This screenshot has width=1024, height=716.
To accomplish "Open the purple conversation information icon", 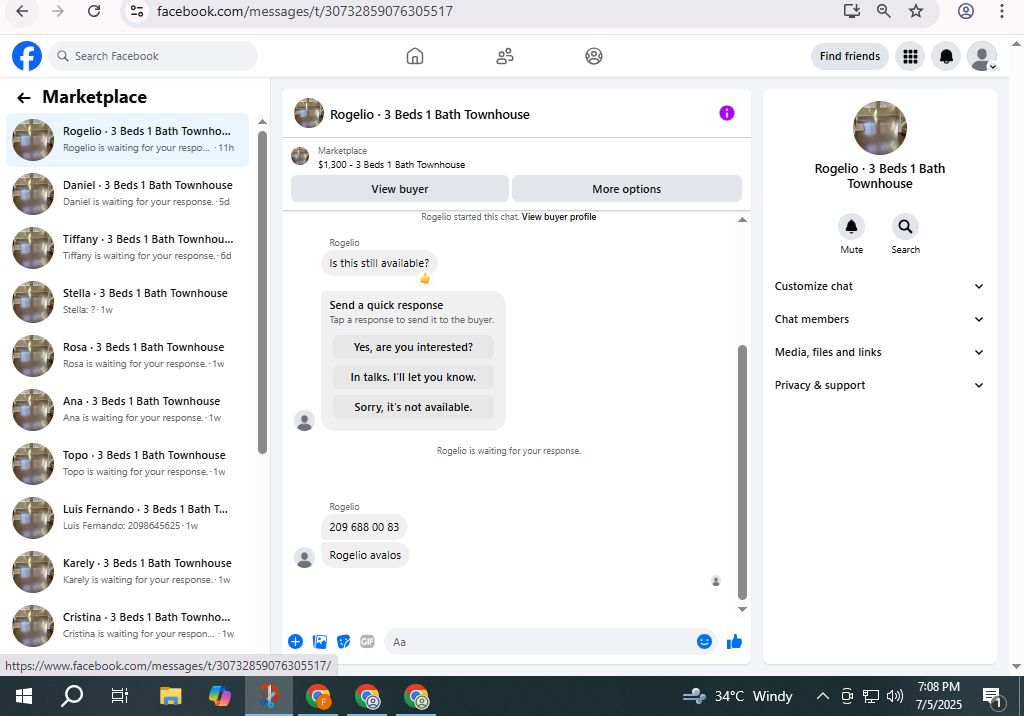I will pos(727,114).
